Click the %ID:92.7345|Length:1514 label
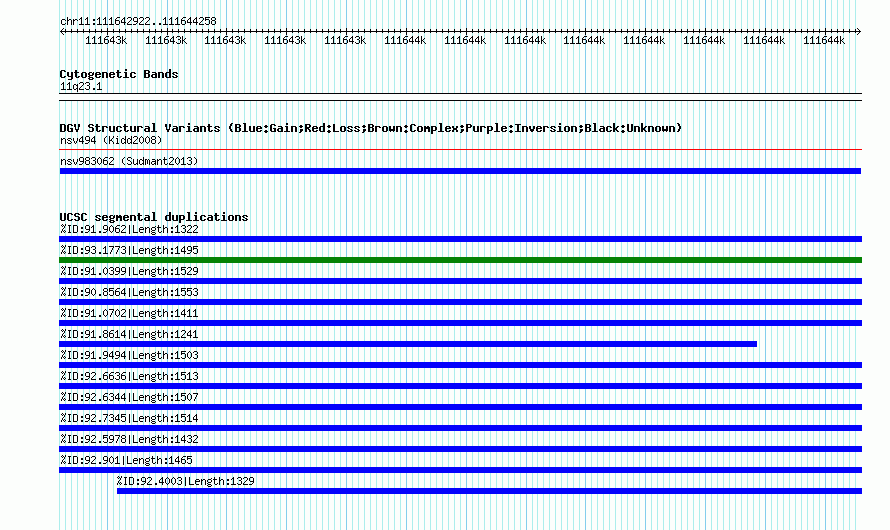 pos(129,418)
